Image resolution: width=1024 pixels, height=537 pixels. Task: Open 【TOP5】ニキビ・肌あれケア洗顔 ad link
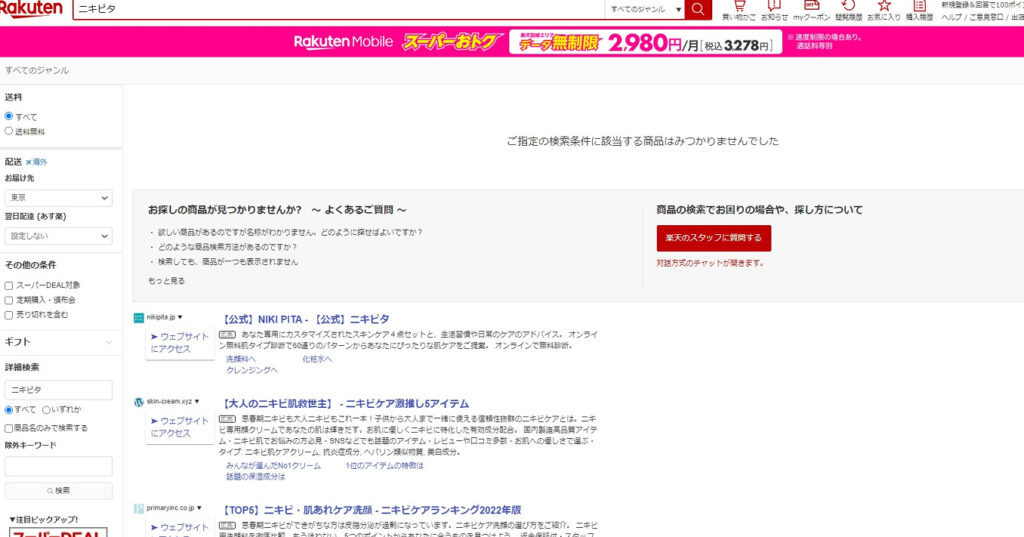click(370, 510)
